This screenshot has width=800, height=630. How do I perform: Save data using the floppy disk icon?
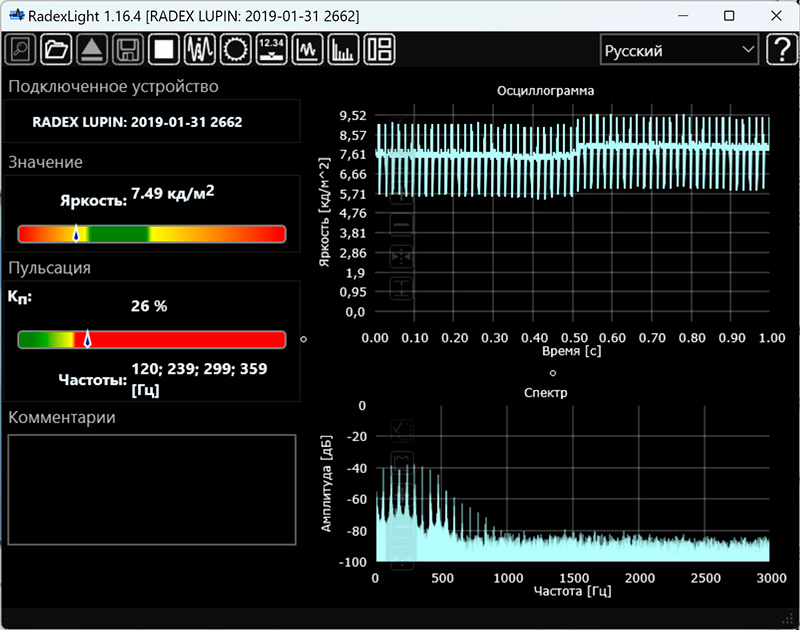pyautogui.click(x=127, y=49)
